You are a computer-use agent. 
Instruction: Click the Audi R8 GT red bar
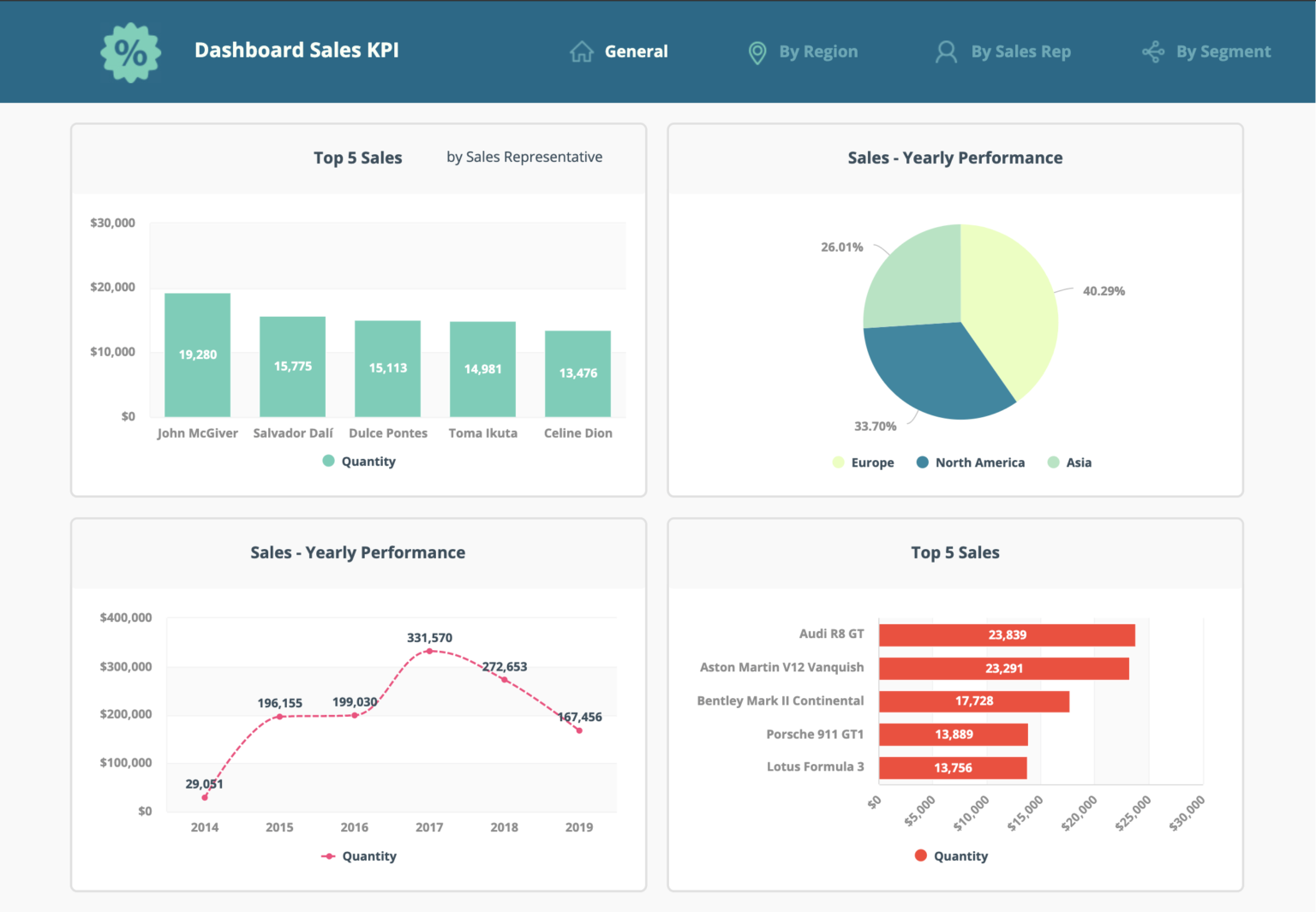tap(1007, 635)
